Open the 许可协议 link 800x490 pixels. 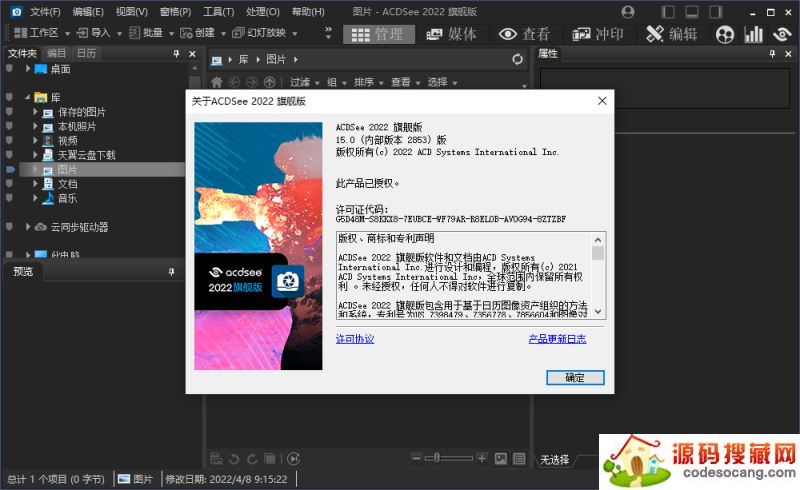[x=355, y=339]
